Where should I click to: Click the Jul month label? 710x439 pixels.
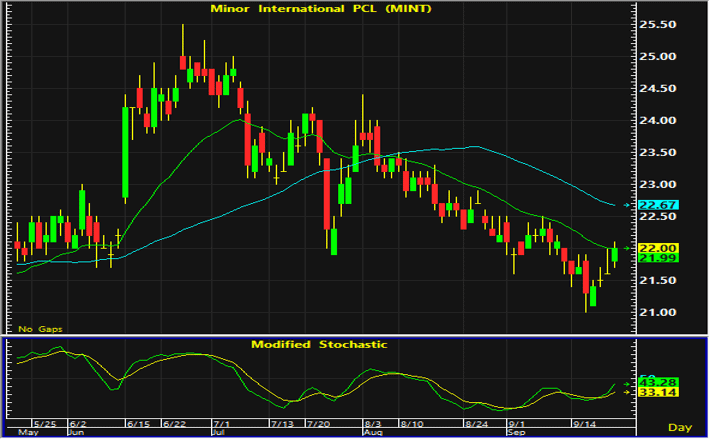tap(218, 432)
